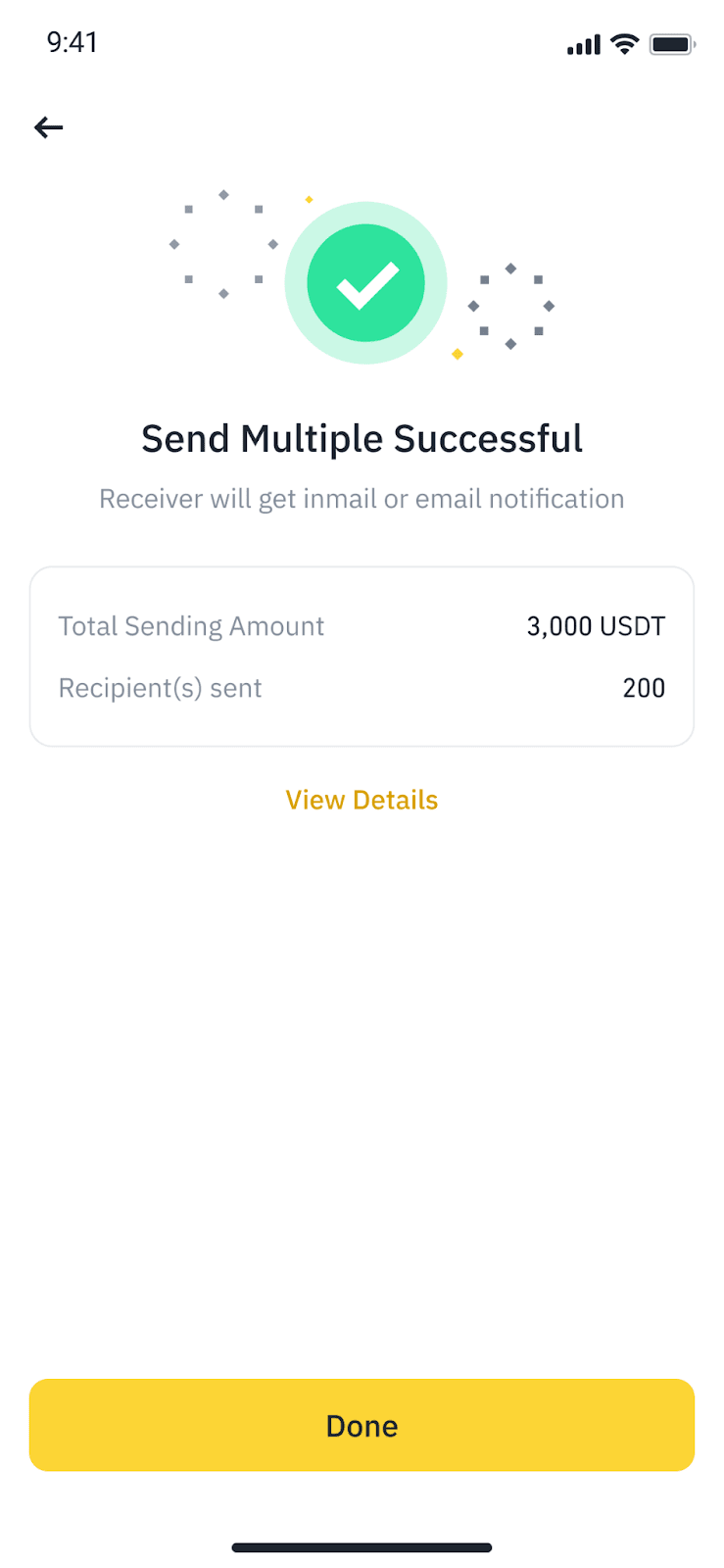Select the Total Sending Amount label
Screen dimensions: 724x1568
coord(191,626)
